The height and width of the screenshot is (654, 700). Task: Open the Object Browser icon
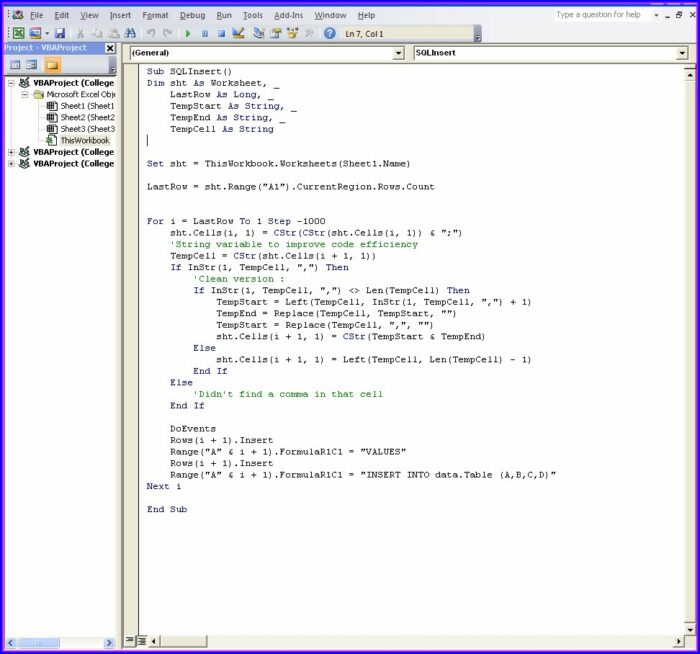[x=293, y=33]
